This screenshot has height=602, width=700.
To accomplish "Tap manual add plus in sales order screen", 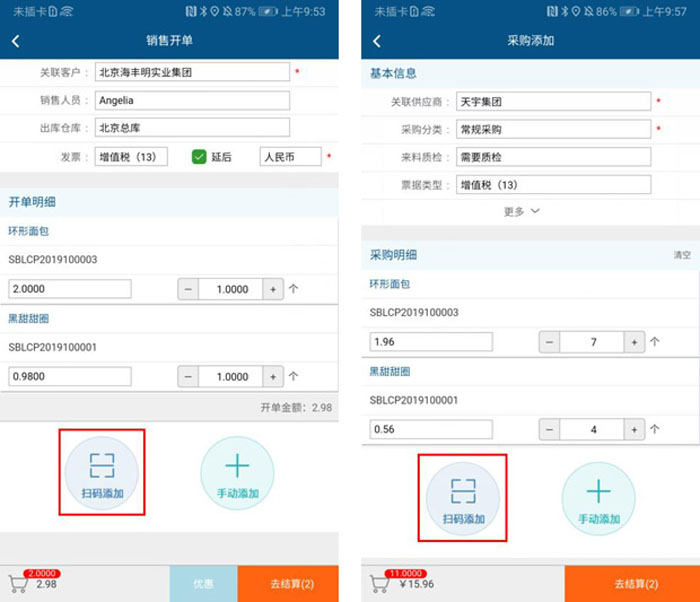I will [237, 467].
